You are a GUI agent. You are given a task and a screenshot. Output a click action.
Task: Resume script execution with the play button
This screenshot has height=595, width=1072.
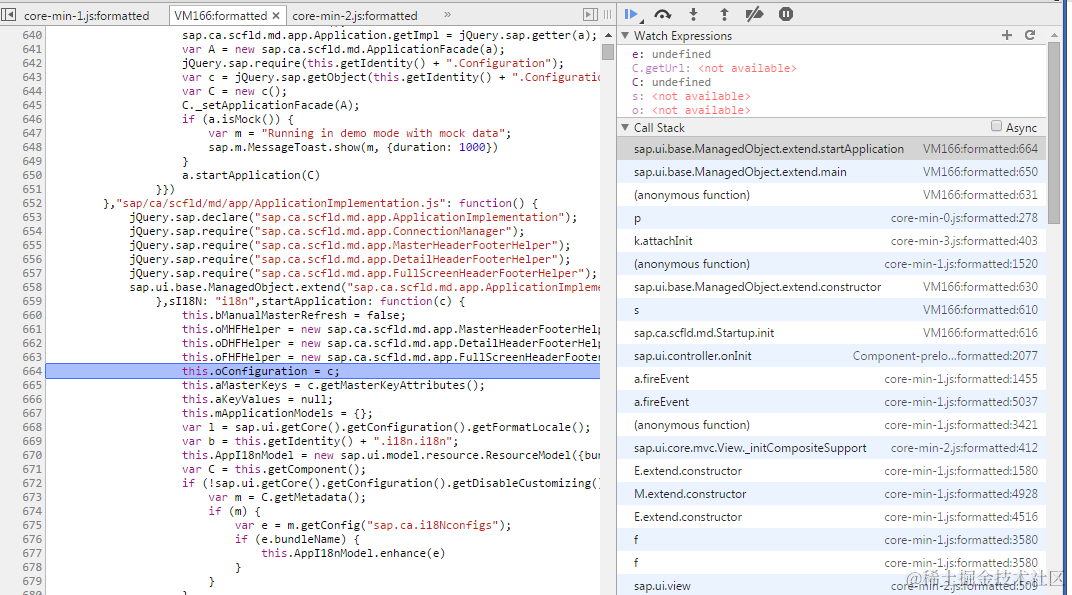[x=632, y=14]
